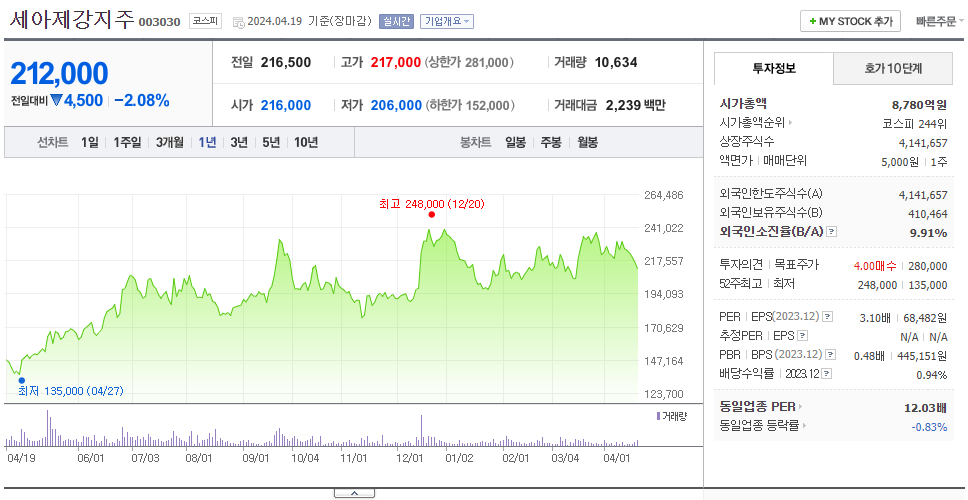Click the 외국인소진율 value 9.91%
Viewport: 968px width, 500px height.
928,233
